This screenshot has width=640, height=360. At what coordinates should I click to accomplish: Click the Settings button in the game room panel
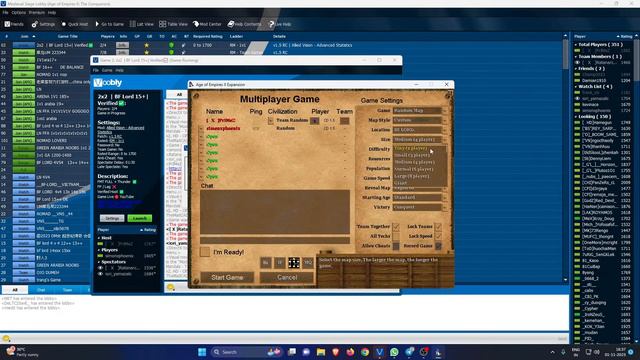pyautogui.click(x=112, y=218)
